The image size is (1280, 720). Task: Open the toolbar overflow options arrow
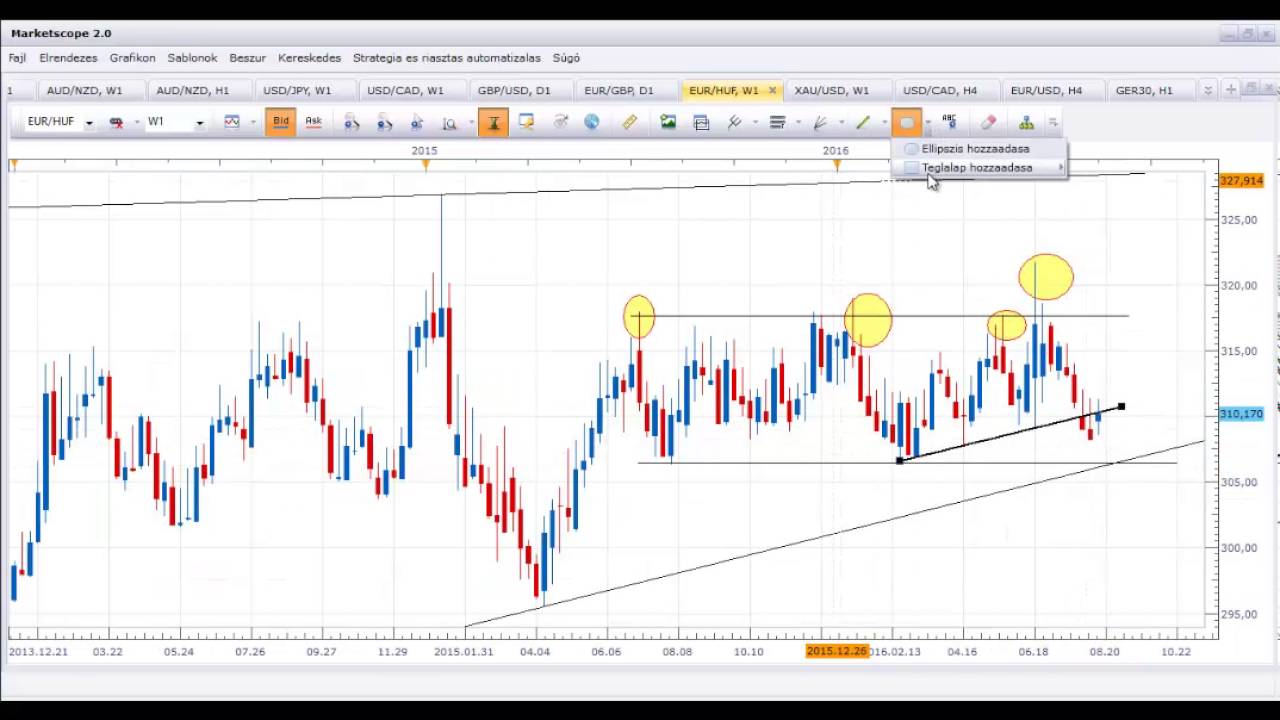click(1053, 122)
